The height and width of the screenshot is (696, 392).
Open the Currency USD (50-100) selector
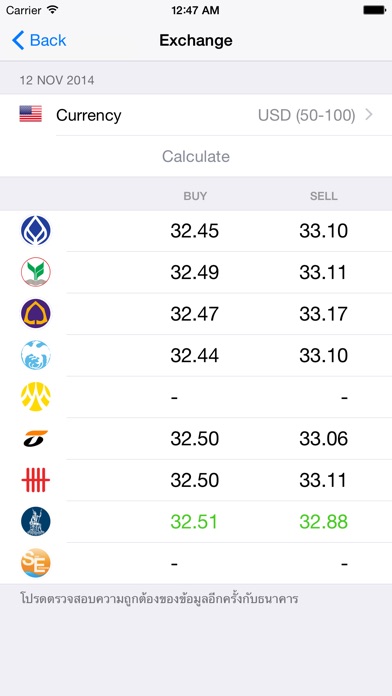tap(196, 115)
